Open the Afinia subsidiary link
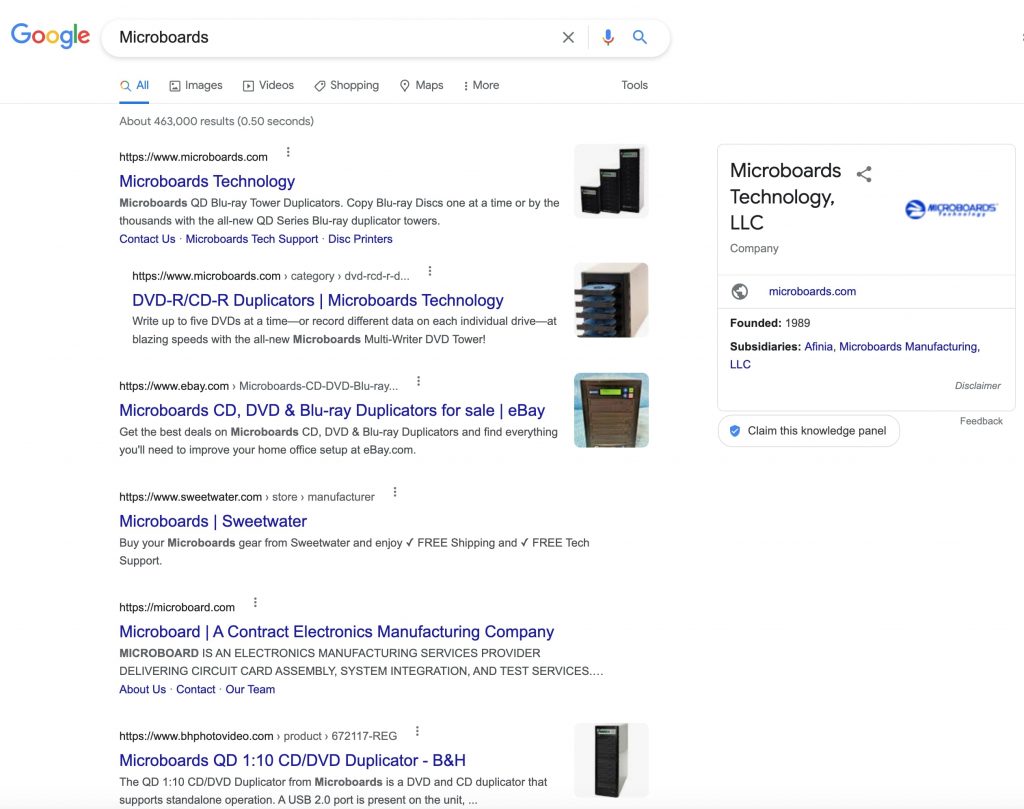Viewport: 1024px width, 809px height. 818,347
